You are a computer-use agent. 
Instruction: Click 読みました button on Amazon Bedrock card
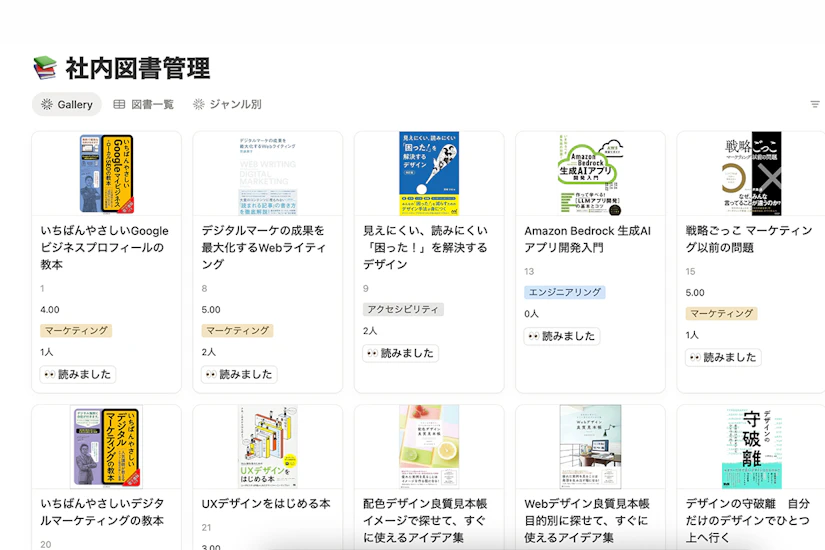[x=562, y=336]
